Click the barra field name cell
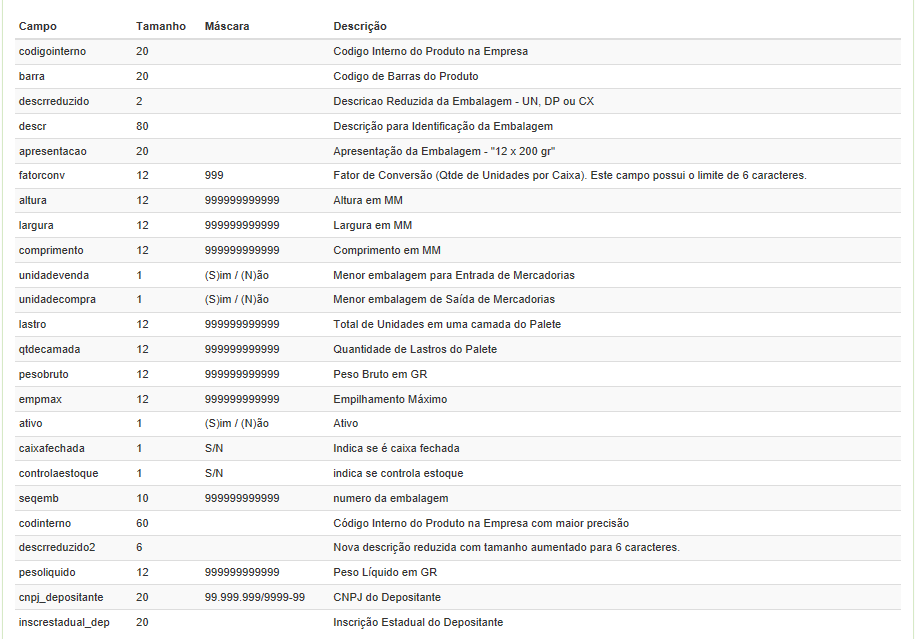Screen dimensions: 916x639 tap(32, 76)
